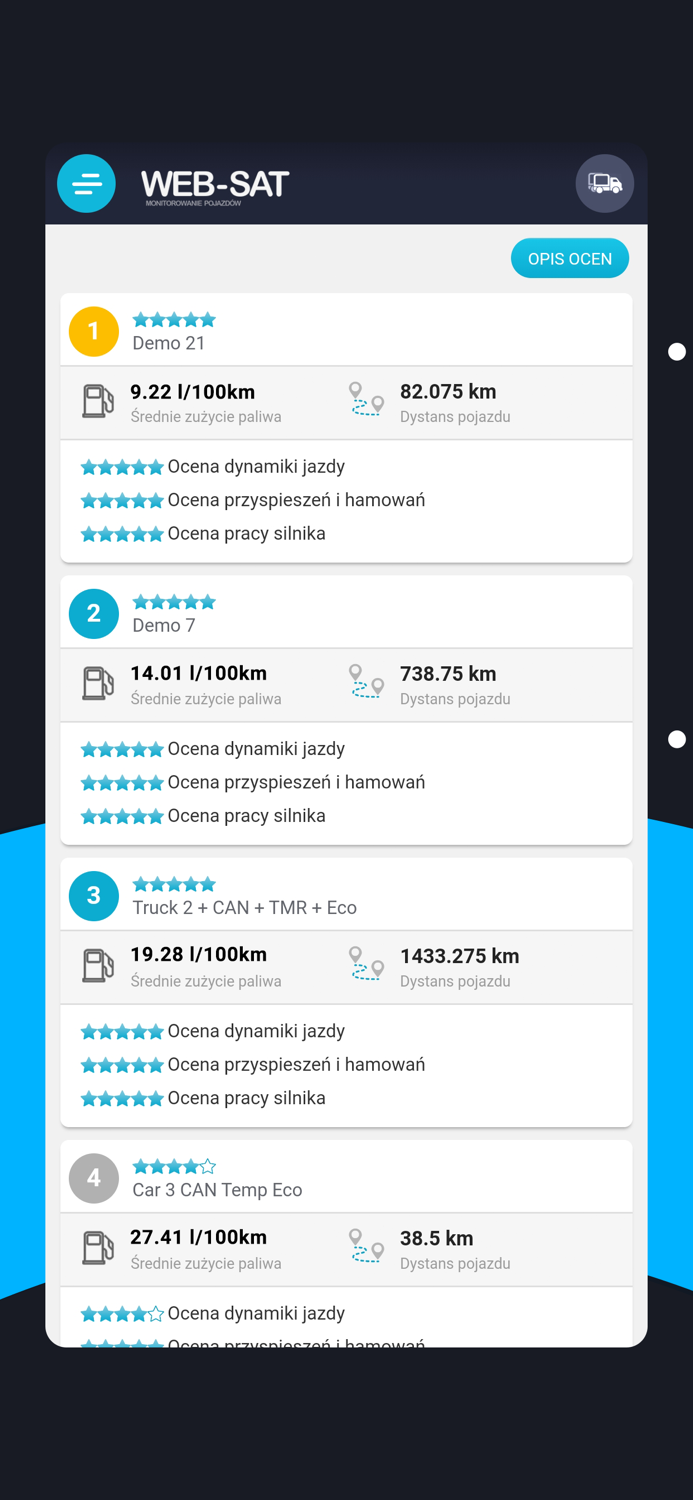The height and width of the screenshot is (1500, 693).
Task: Select the route icon next to 82.075 km
Action: pos(366,401)
